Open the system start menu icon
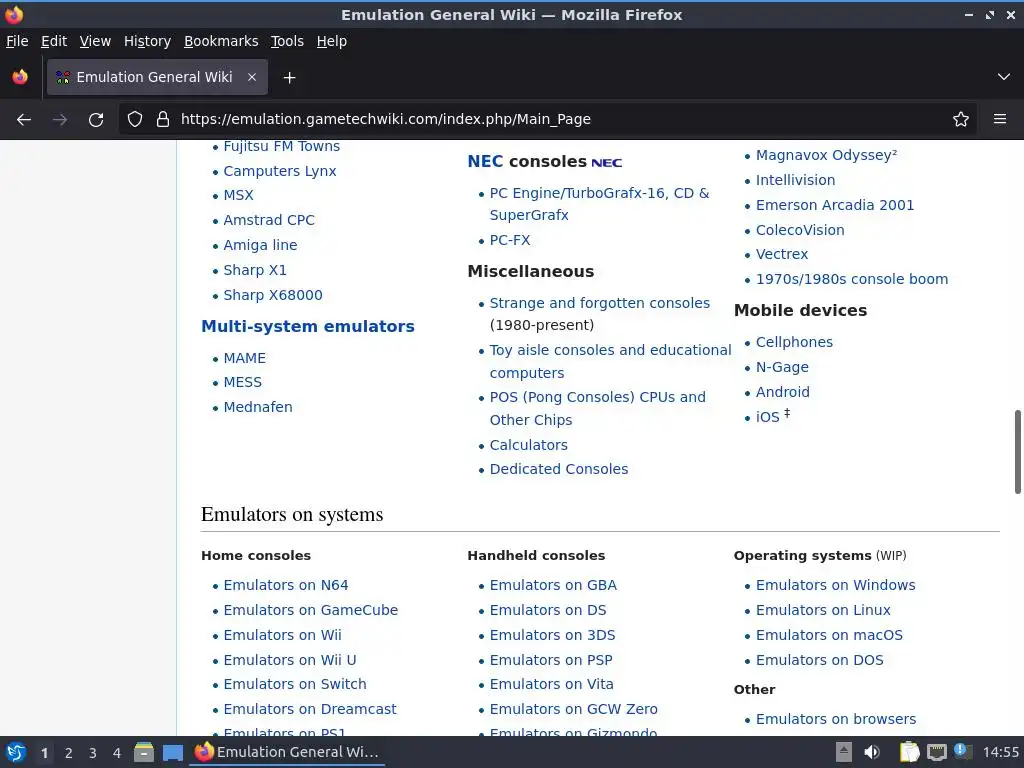 click(16, 752)
